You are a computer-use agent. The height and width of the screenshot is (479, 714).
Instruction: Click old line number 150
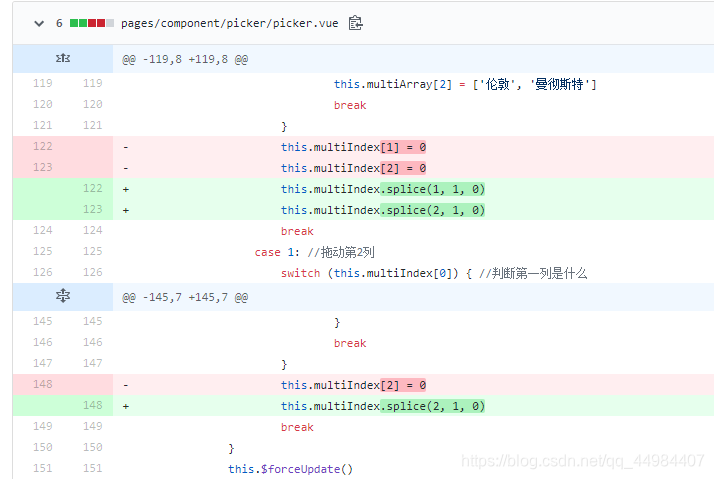tap(43, 447)
